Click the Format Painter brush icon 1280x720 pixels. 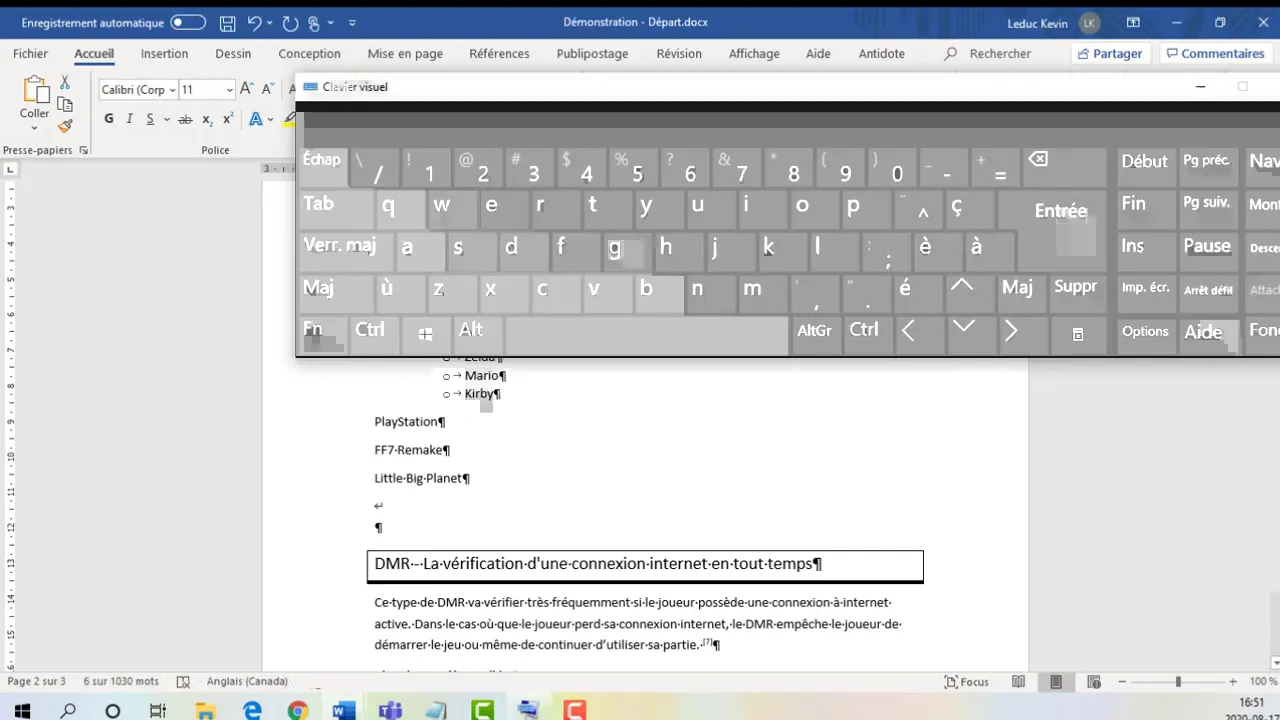[65, 126]
